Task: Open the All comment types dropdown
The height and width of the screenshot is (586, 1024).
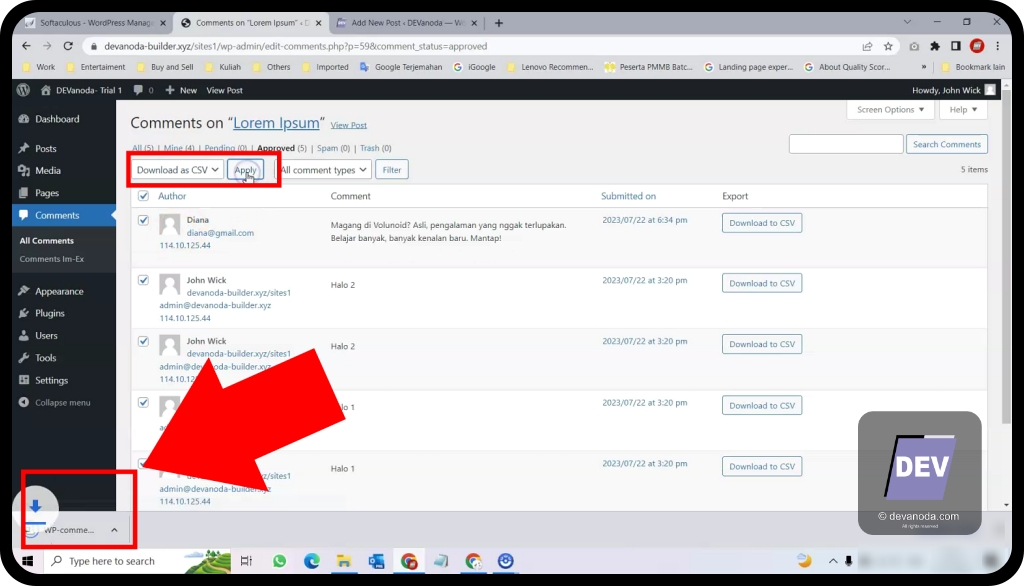Action: [x=323, y=170]
